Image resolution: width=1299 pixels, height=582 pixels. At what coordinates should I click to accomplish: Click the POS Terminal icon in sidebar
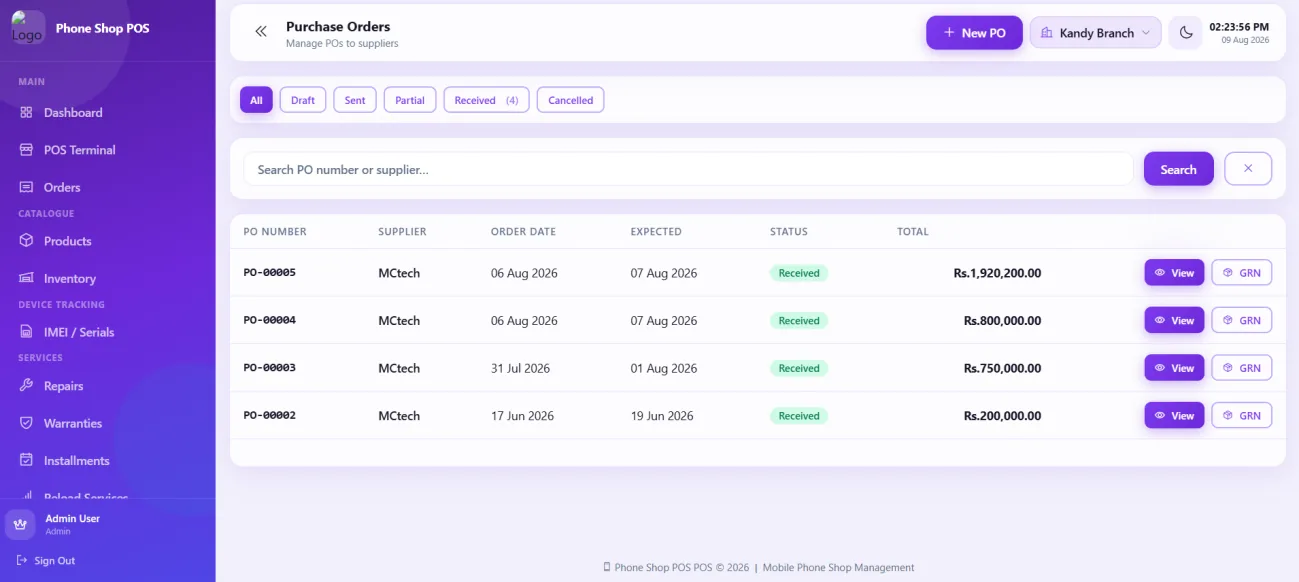point(26,150)
